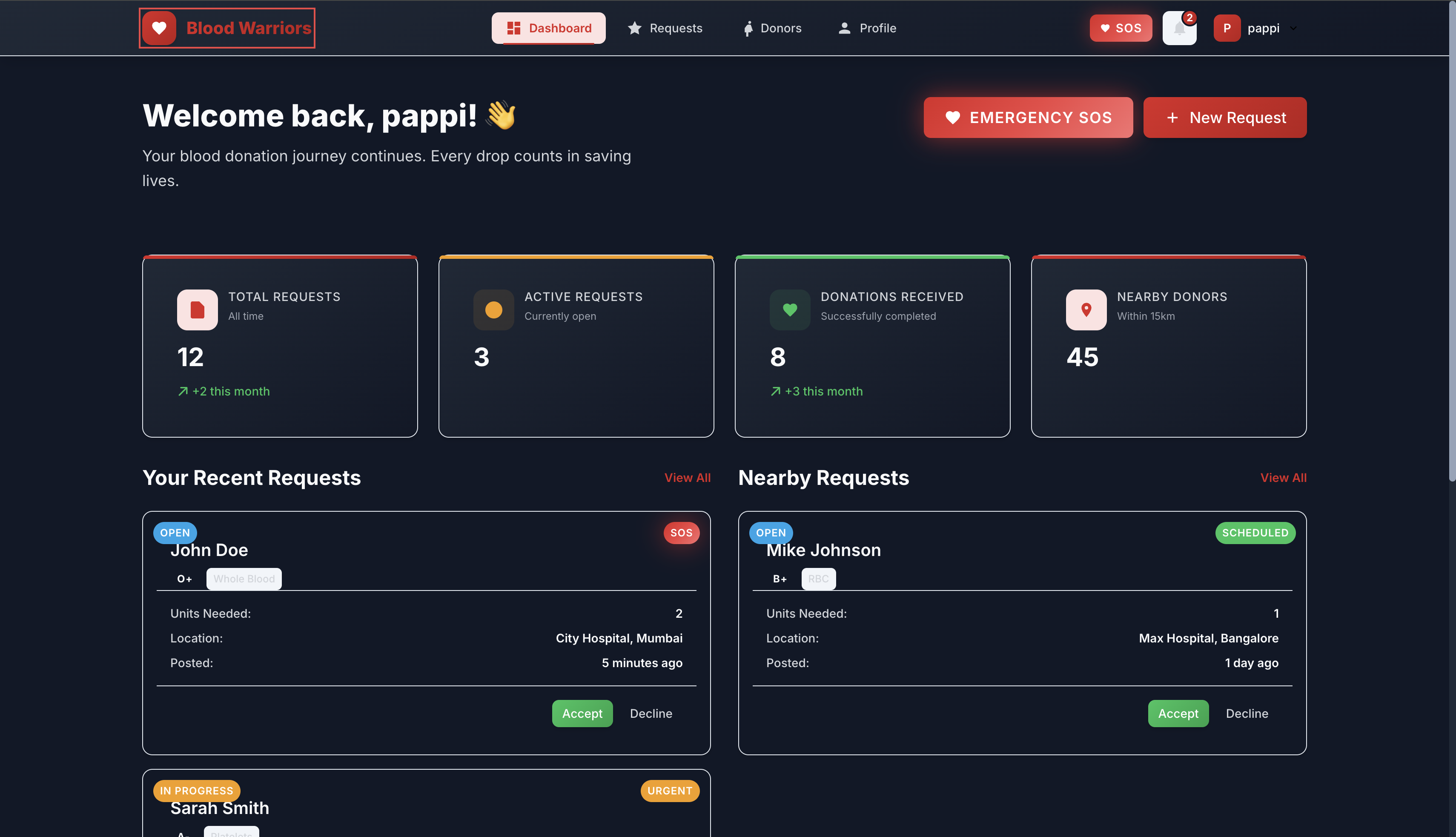View All nearby requests link

(x=1283, y=478)
